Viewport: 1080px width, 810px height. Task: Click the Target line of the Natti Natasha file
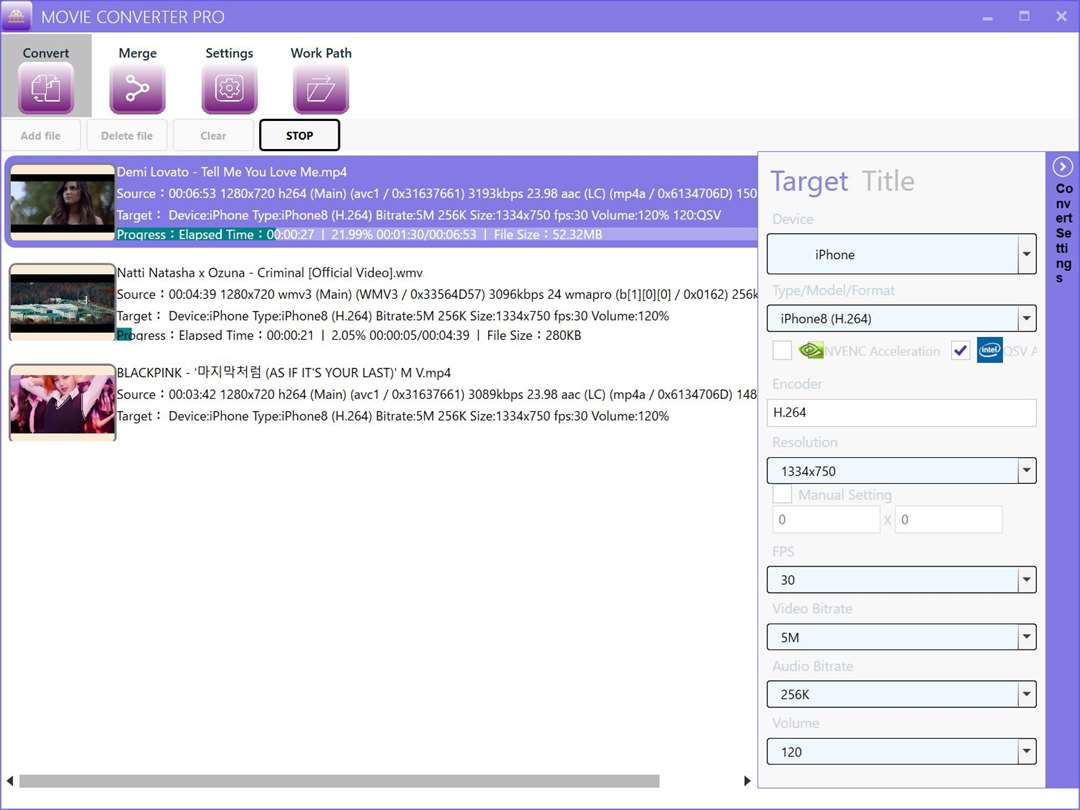[x=393, y=316]
